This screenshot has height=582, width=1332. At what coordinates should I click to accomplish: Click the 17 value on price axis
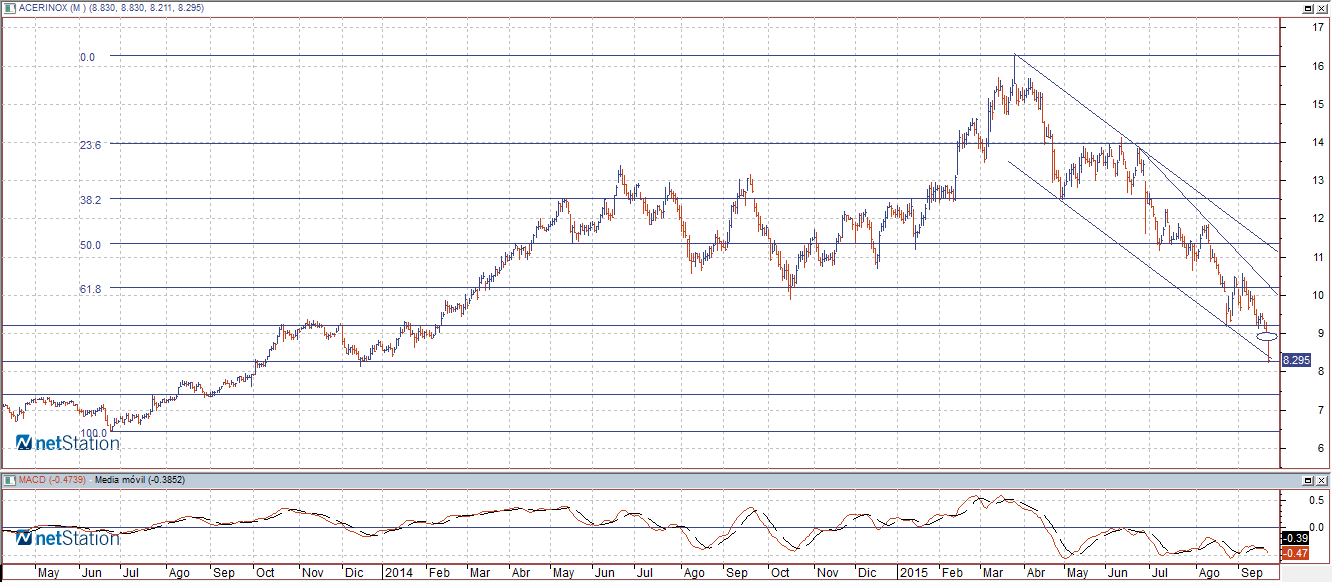pyautogui.click(x=1319, y=28)
